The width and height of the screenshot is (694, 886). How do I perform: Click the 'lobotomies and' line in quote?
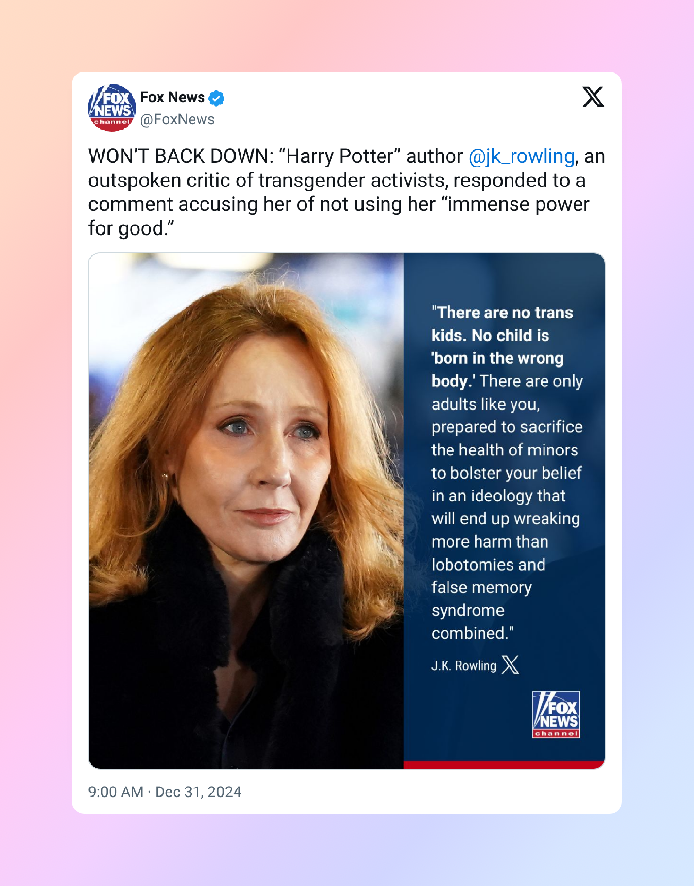click(488, 564)
